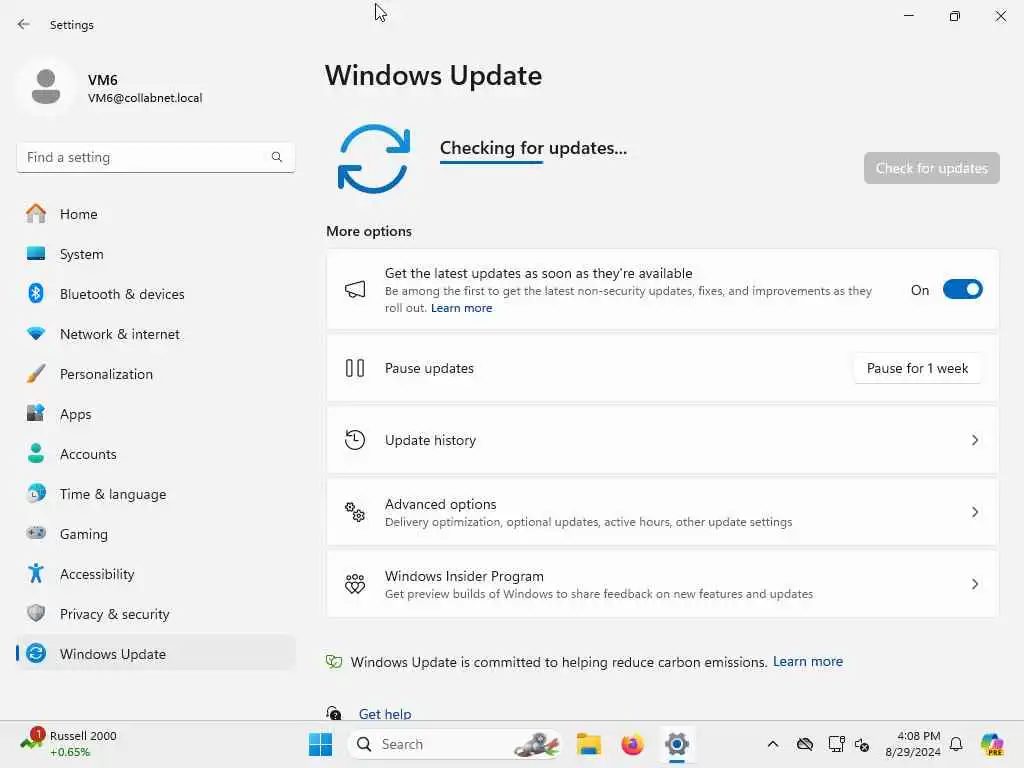Click the Get help headset icon
The width and height of the screenshot is (1024, 768).
[x=334, y=712]
